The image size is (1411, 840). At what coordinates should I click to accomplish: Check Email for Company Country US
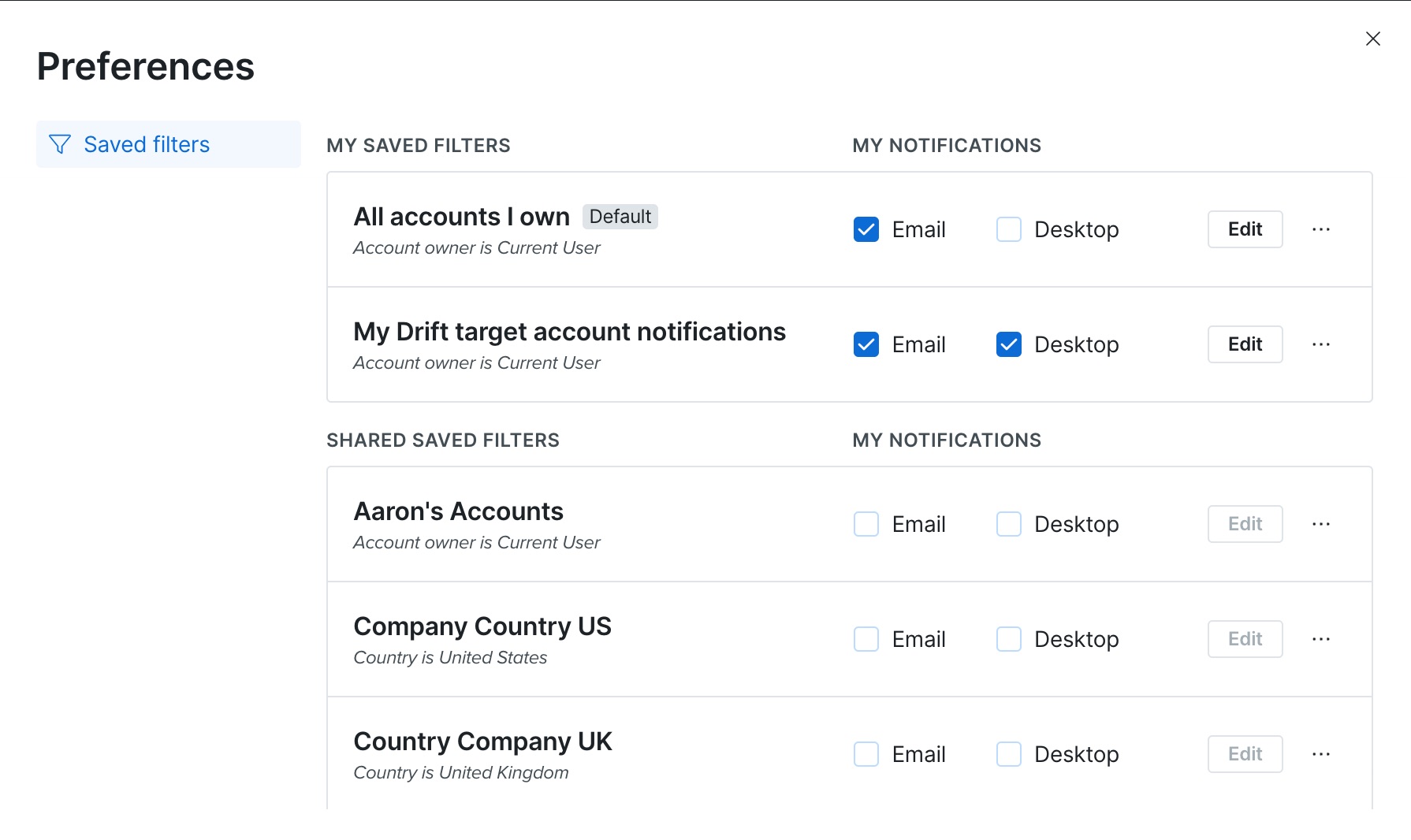click(866, 639)
